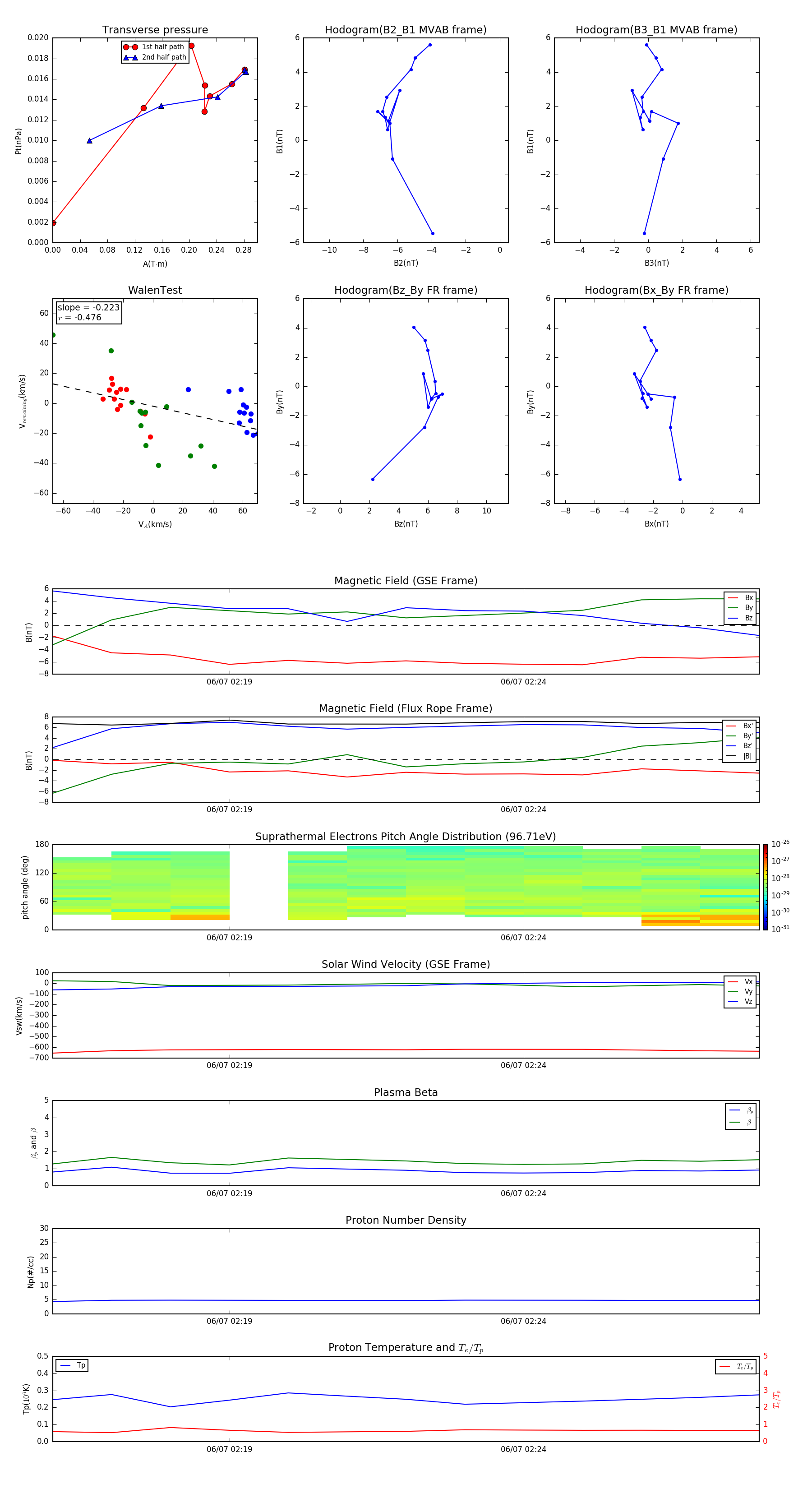Click the 'Hodogram(Bx_By FR frame)' title
Viewport: 812px width, 1489px height.
pos(656,290)
